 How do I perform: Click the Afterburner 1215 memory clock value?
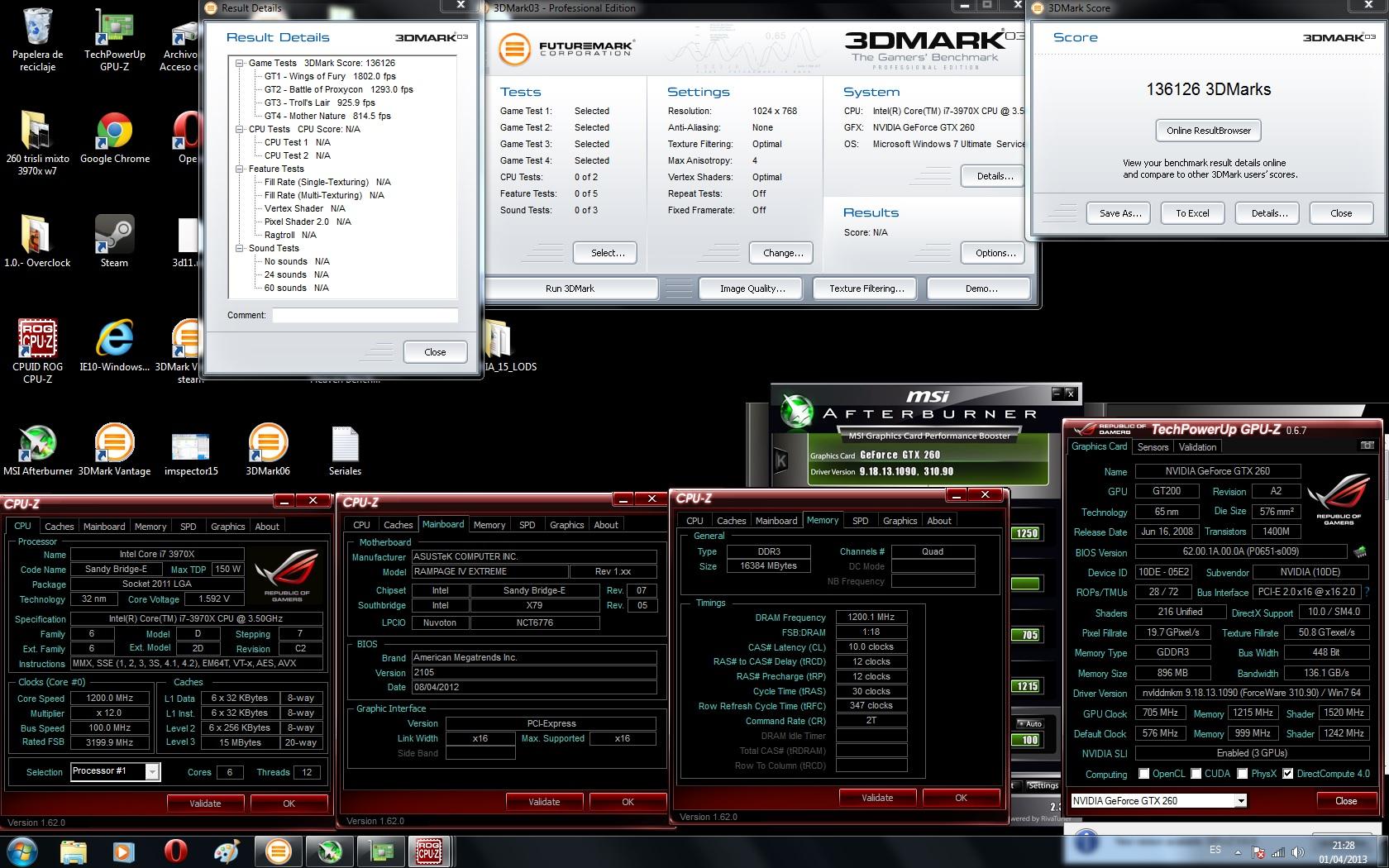coord(1026,686)
